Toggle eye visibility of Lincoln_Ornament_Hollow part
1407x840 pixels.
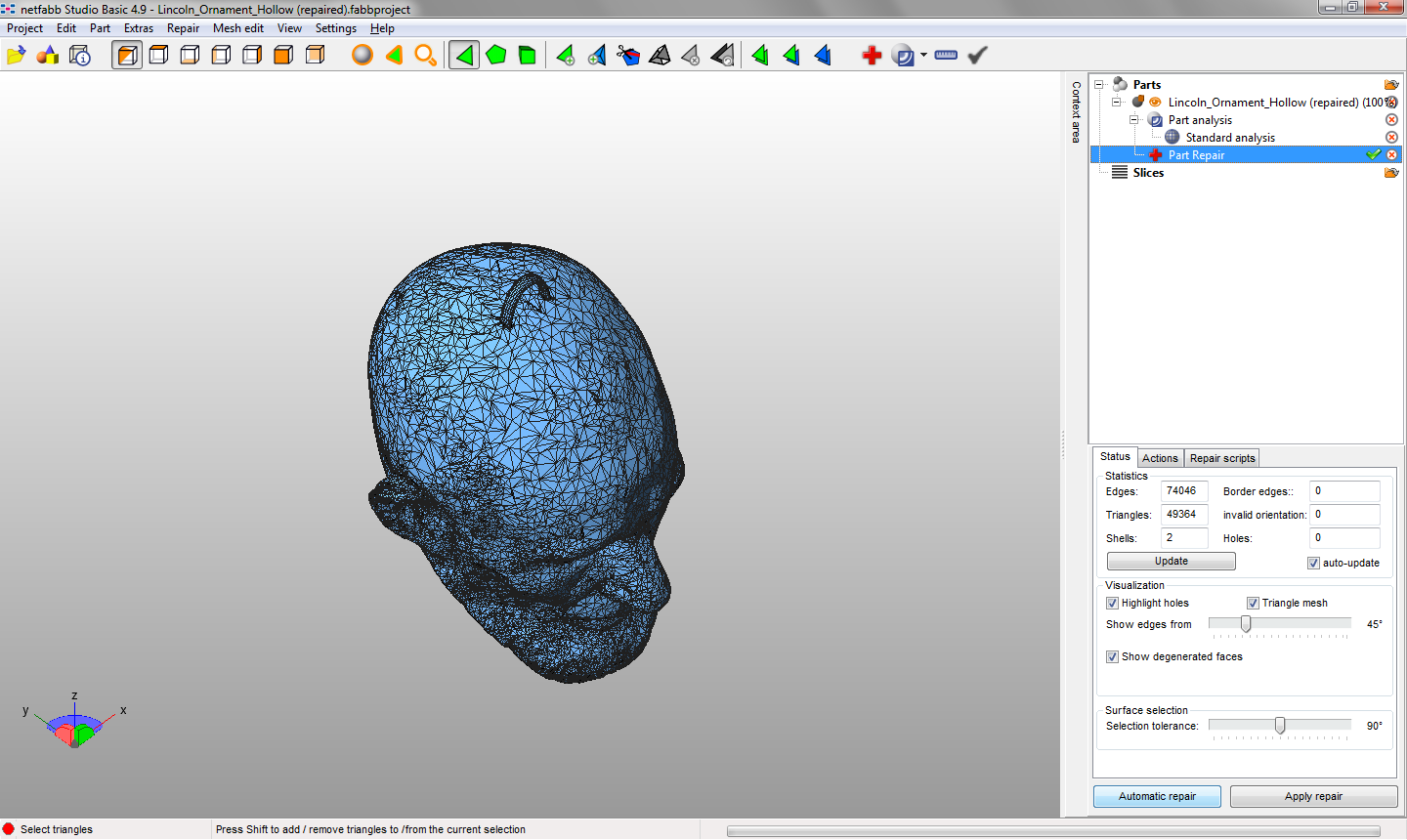(1155, 103)
